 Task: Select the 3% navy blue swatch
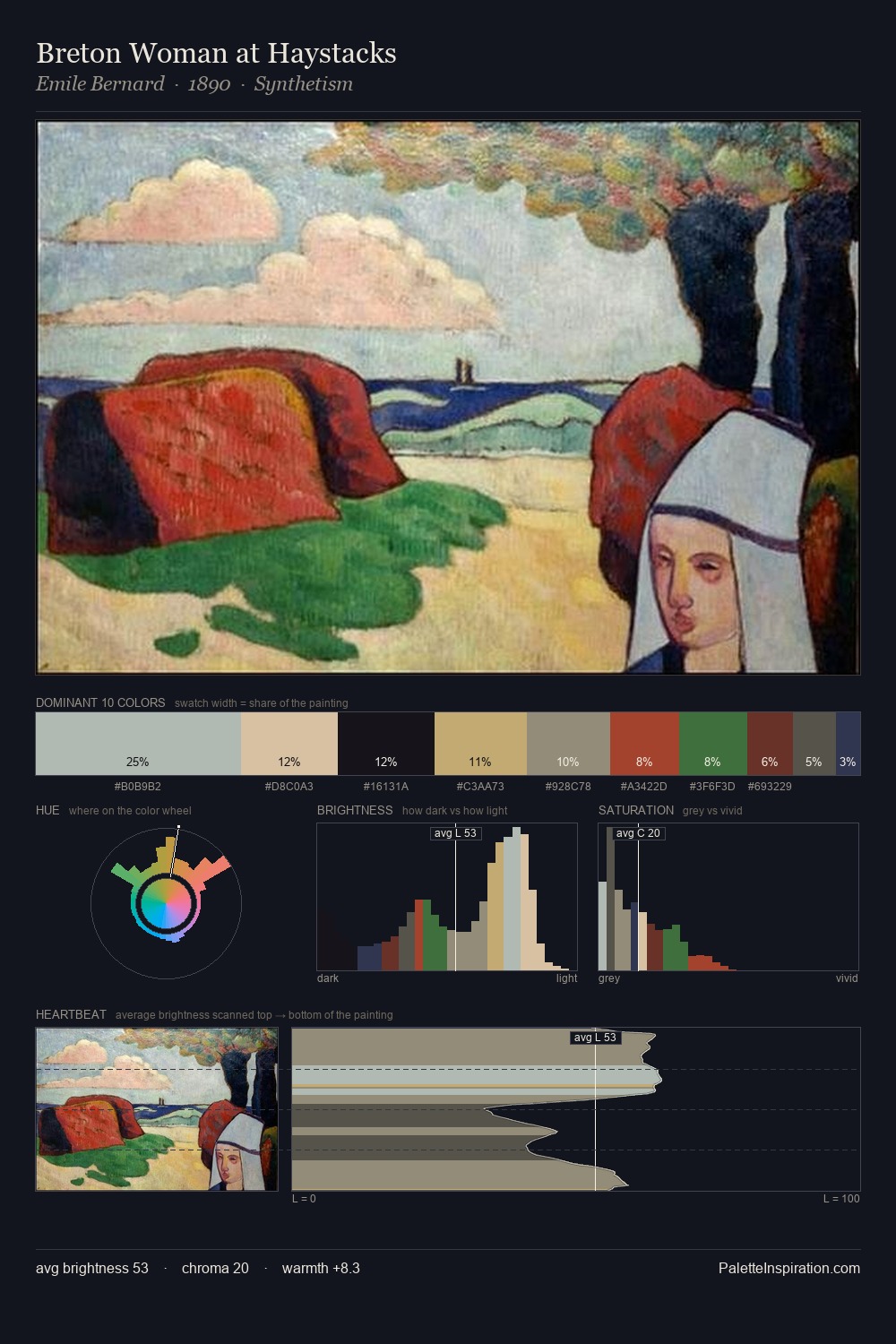tap(849, 744)
